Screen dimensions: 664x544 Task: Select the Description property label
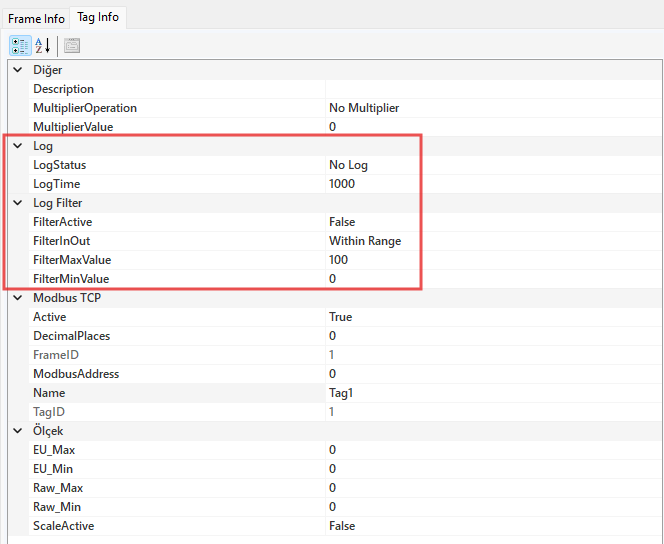[64, 89]
